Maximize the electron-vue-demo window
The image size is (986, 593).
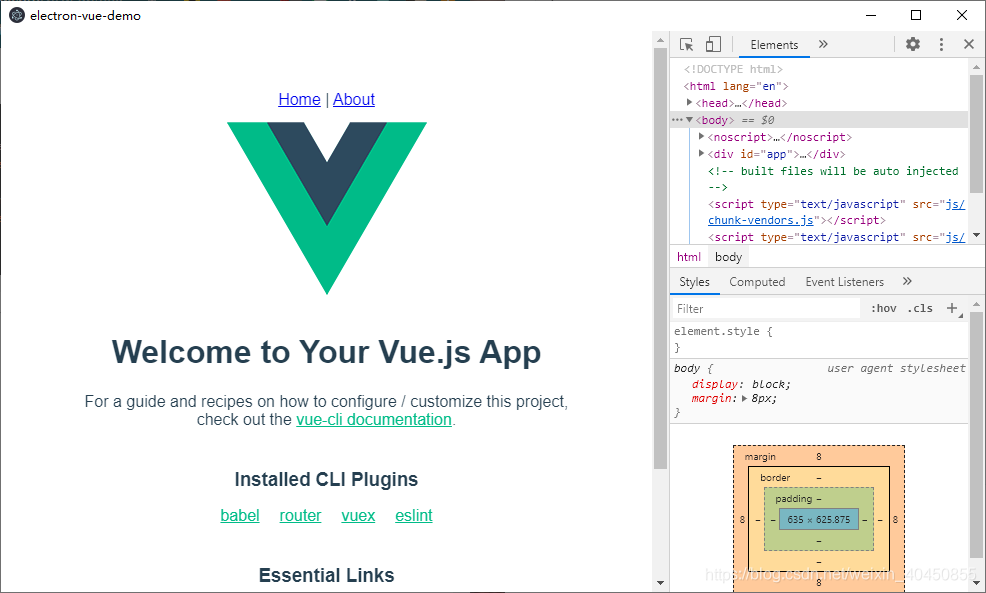[916, 15]
